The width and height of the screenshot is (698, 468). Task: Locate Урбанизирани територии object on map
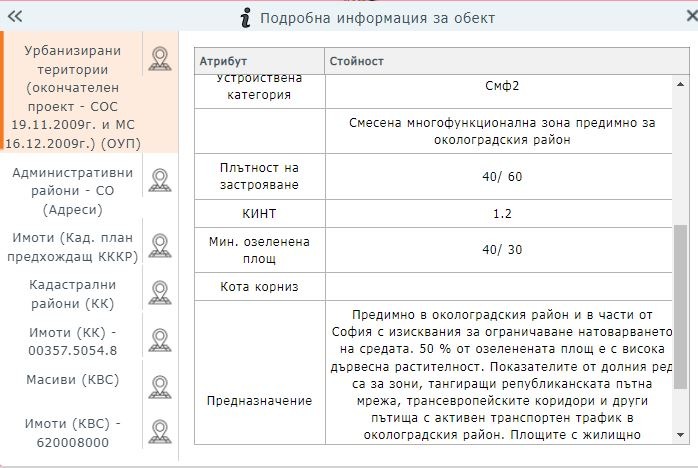[159, 59]
